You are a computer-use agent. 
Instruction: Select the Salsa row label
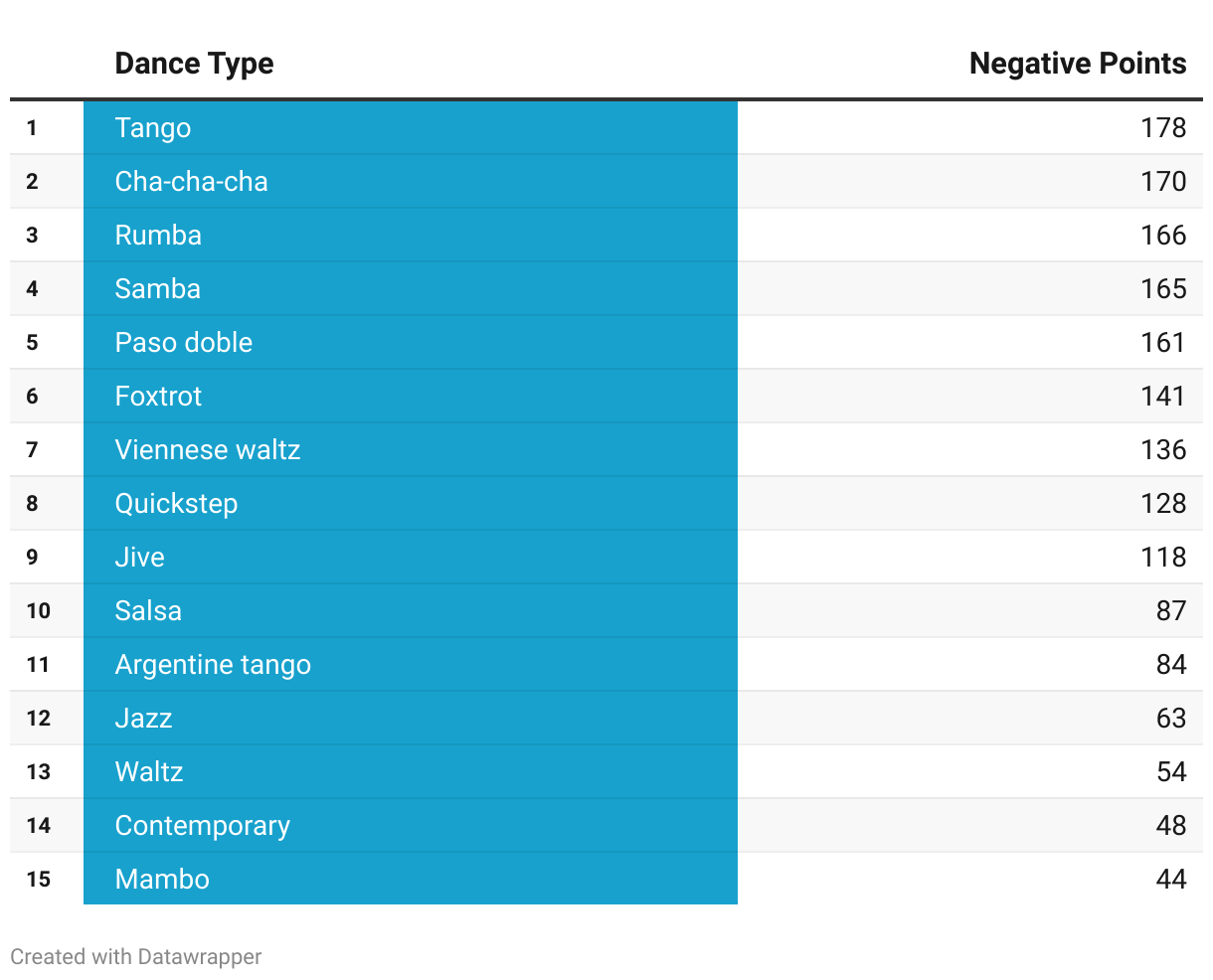(x=148, y=611)
